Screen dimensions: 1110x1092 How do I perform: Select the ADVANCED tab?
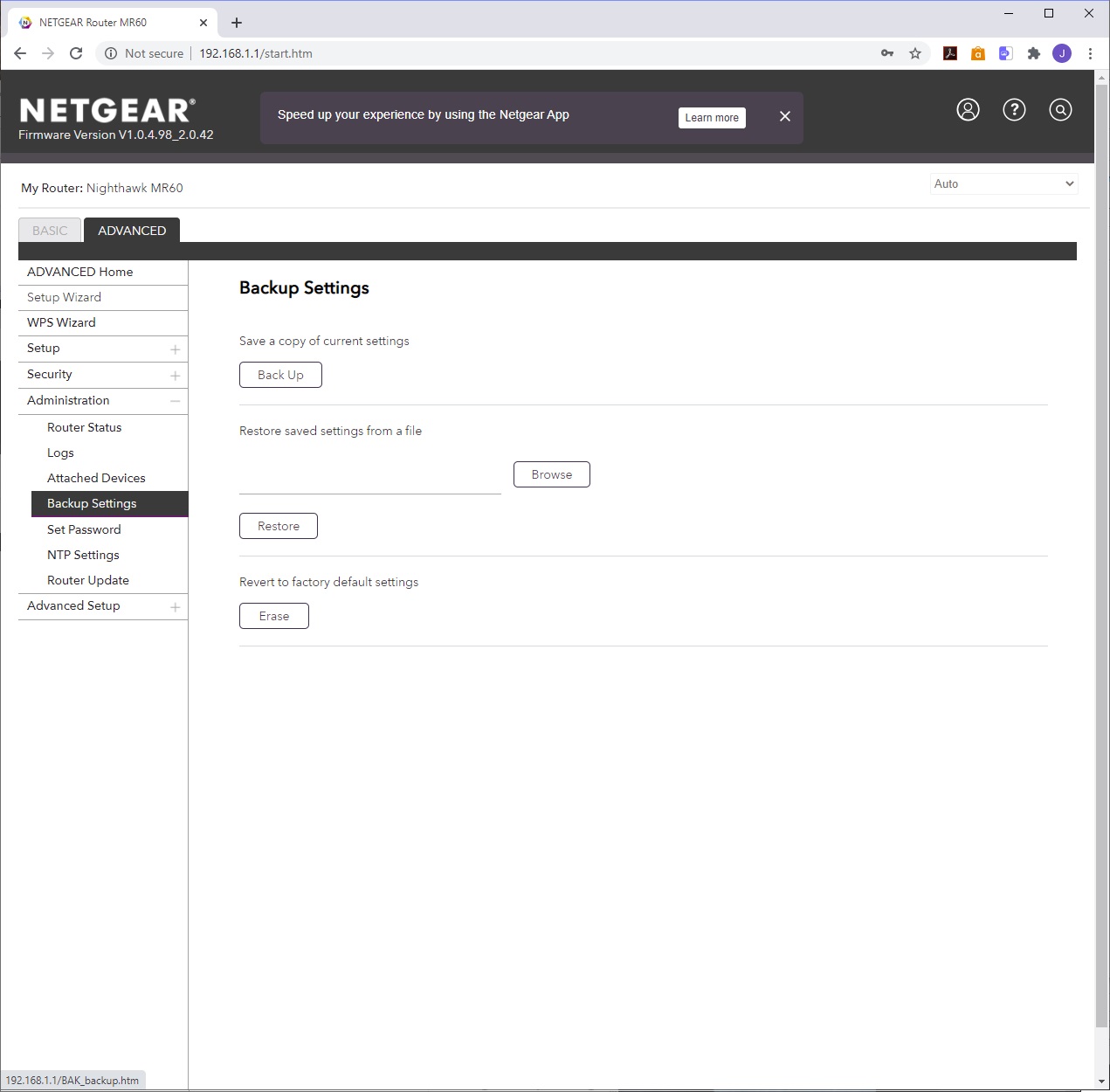[x=132, y=231]
